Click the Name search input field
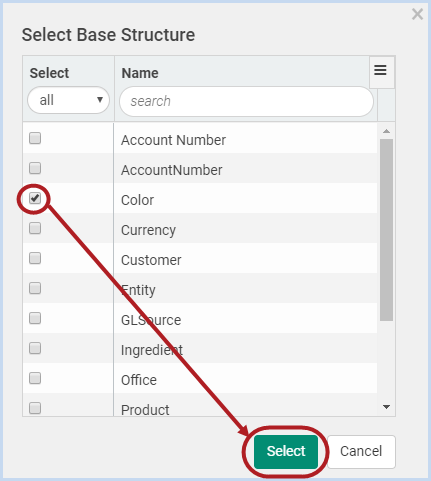The width and height of the screenshot is (431, 481). (246, 101)
